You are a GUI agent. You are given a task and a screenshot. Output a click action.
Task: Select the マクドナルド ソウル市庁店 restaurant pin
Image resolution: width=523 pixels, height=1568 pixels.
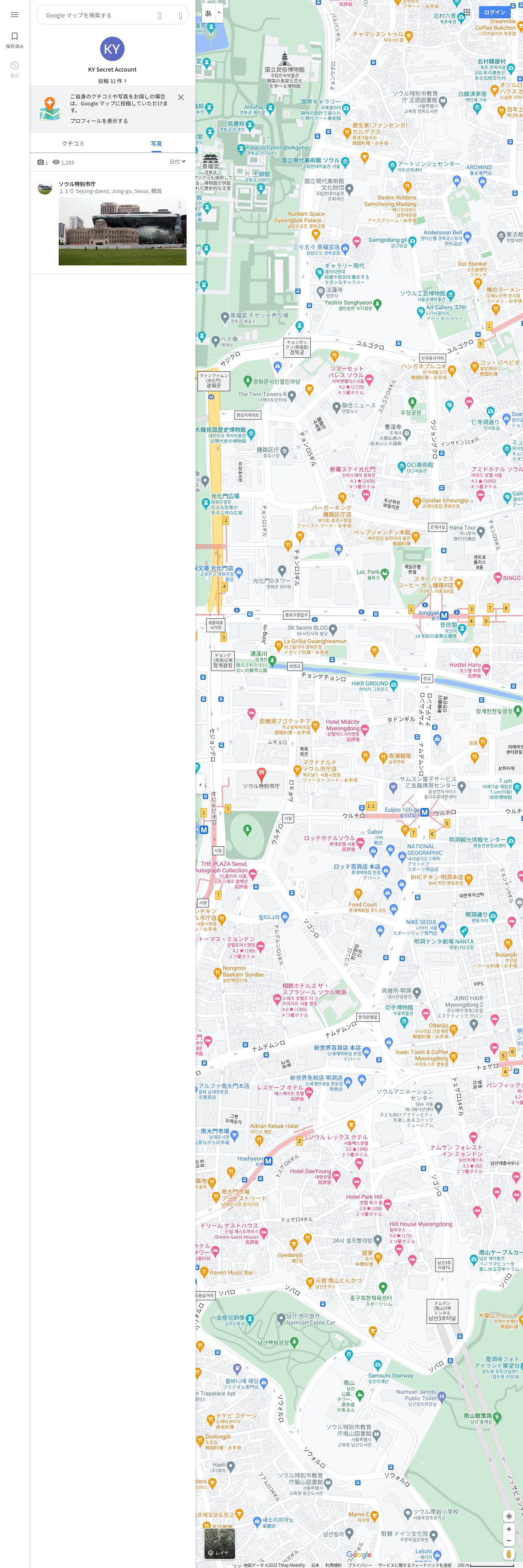click(x=297, y=771)
